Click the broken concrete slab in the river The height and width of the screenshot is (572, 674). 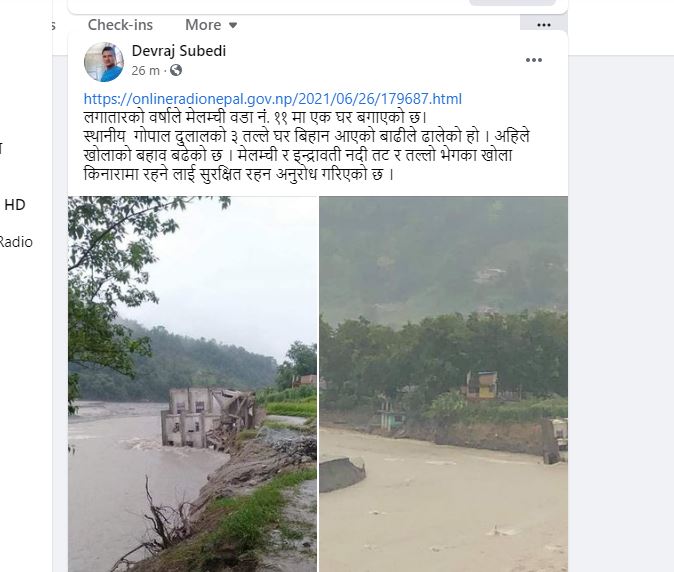[342, 474]
